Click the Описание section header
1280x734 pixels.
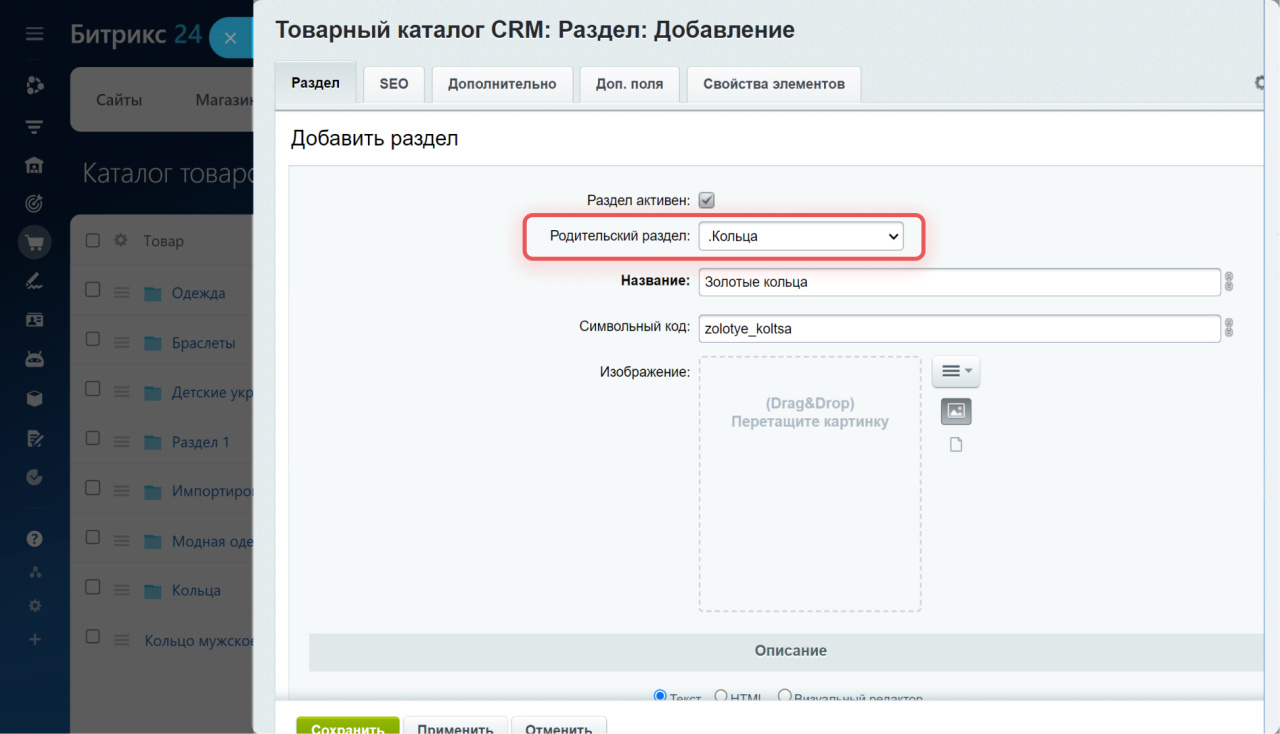[790, 650]
